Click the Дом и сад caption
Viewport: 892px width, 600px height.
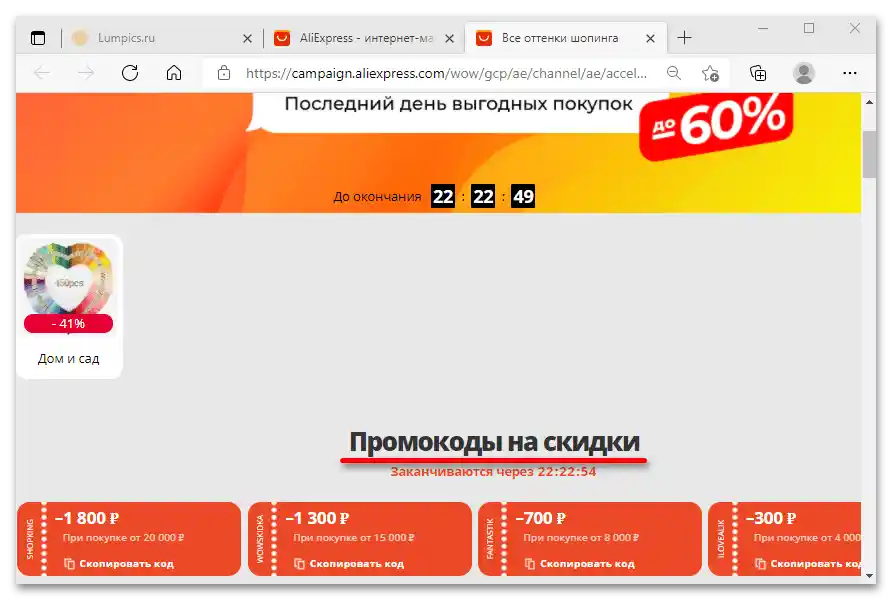coord(68,359)
